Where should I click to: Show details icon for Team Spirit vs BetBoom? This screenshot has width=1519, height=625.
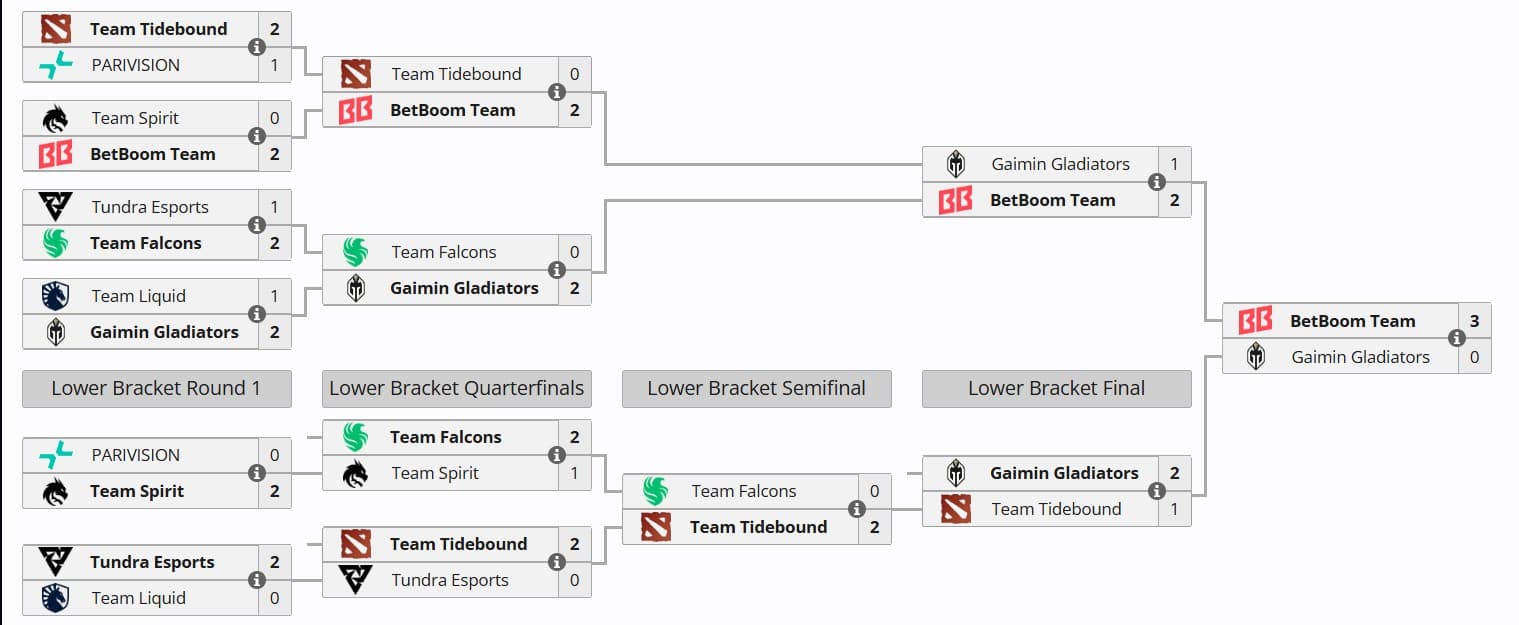coord(257,136)
